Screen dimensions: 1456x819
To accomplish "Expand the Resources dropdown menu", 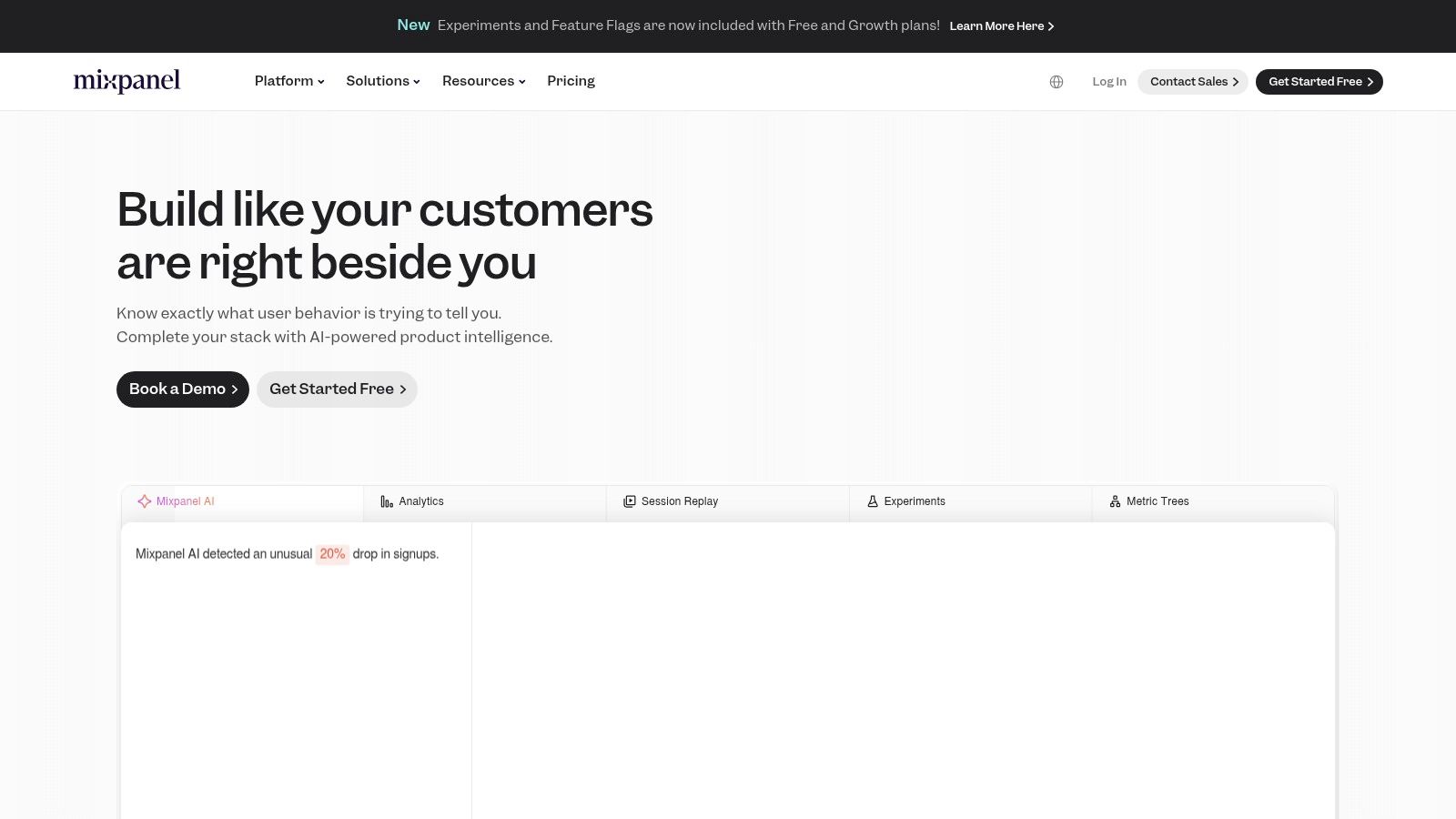I will (x=484, y=81).
